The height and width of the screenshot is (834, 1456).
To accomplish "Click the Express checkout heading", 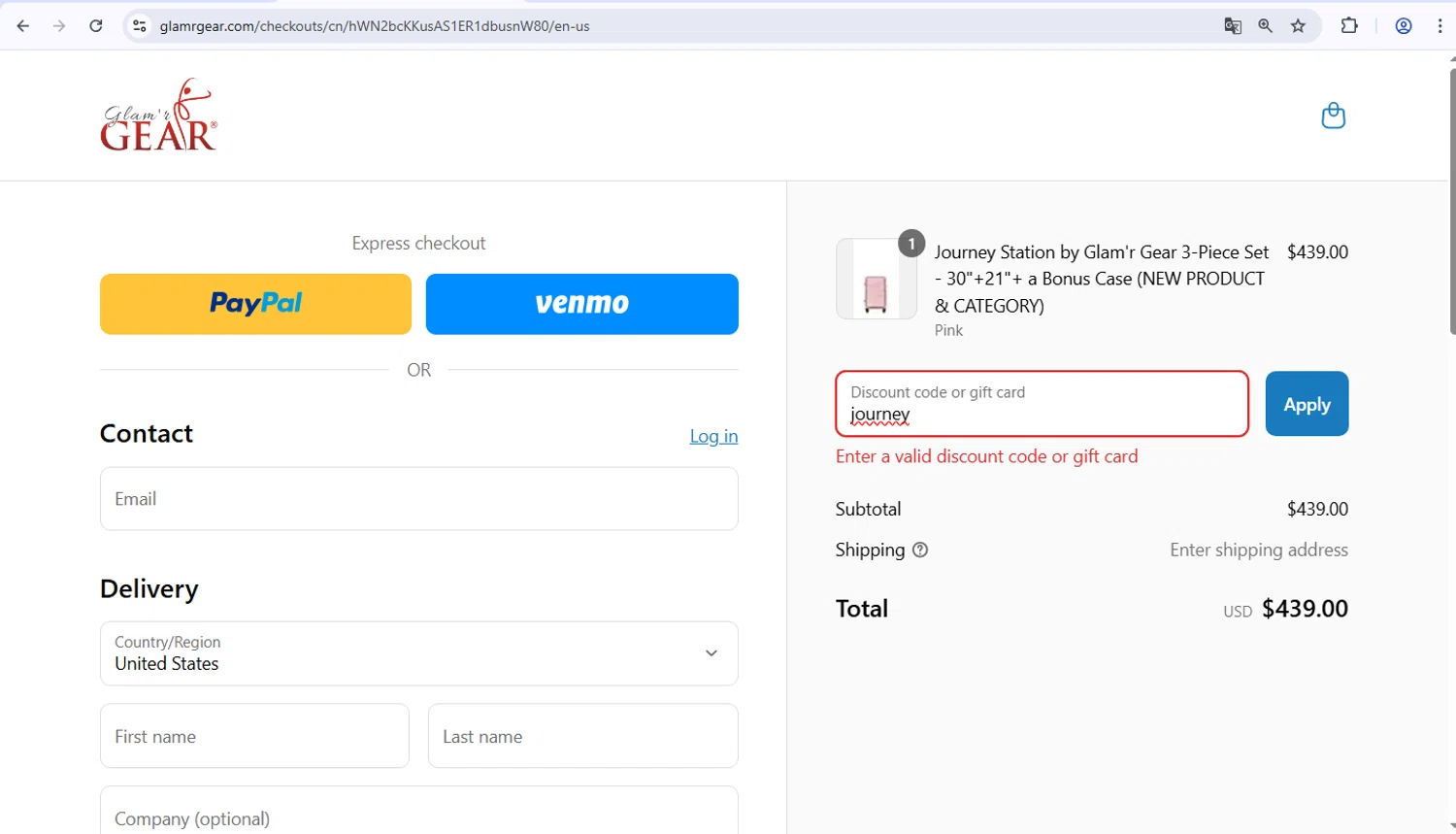I will click(x=418, y=243).
